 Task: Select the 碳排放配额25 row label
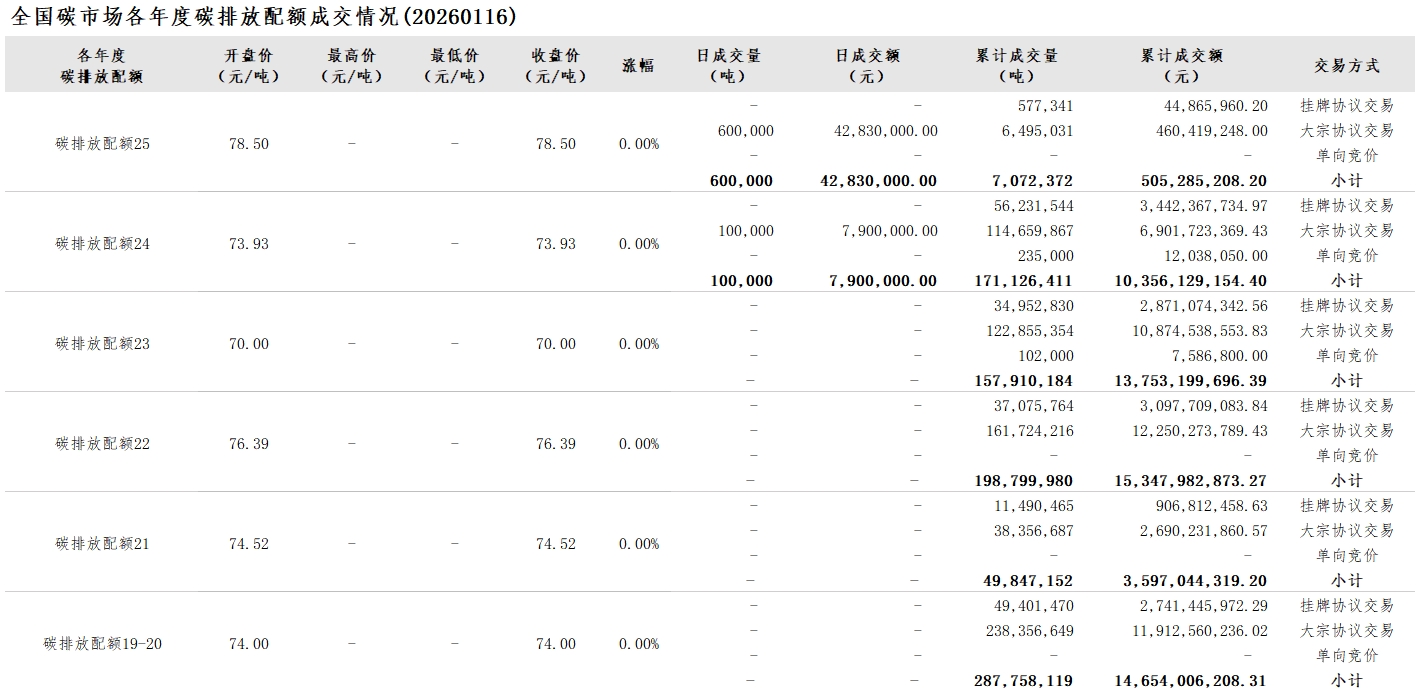pyautogui.click(x=103, y=144)
